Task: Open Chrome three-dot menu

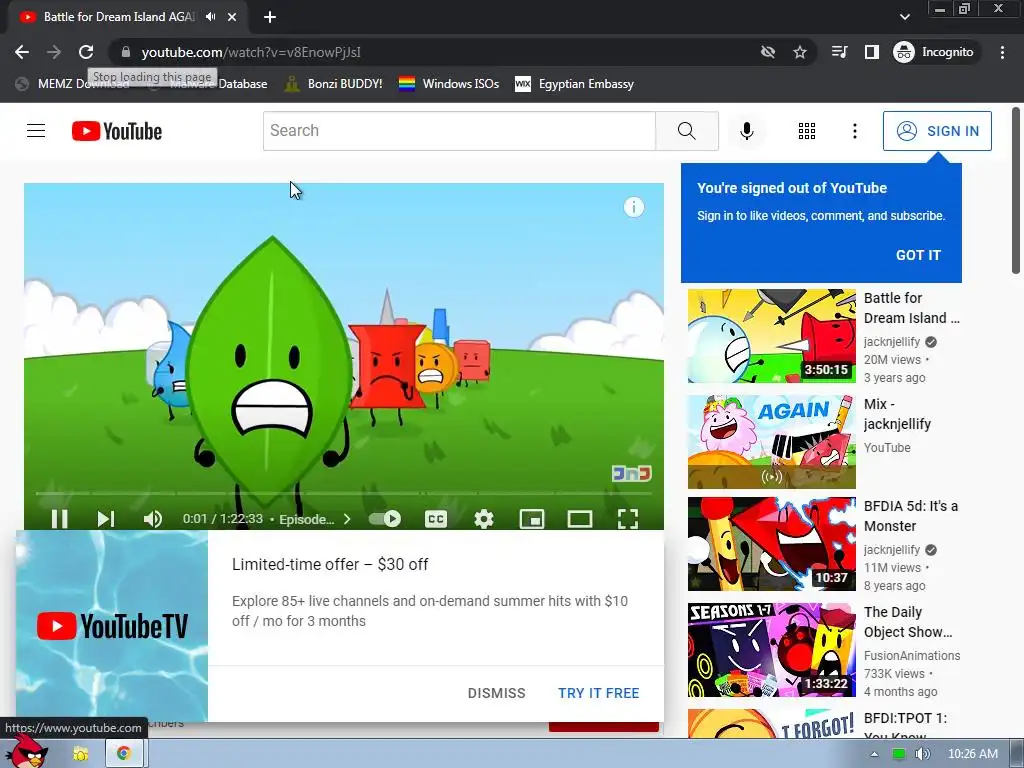Action: pyautogui.click(x=1002, y=52)
